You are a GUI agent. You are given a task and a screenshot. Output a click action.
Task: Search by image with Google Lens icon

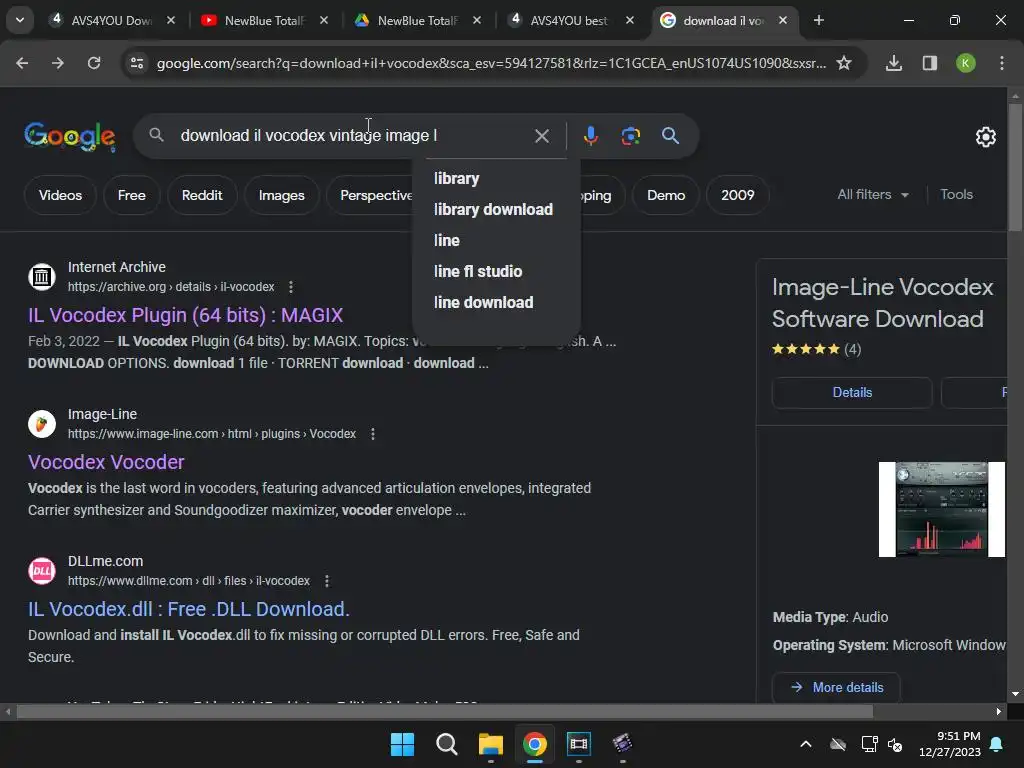pyautogui.click(x=630, y=136)
